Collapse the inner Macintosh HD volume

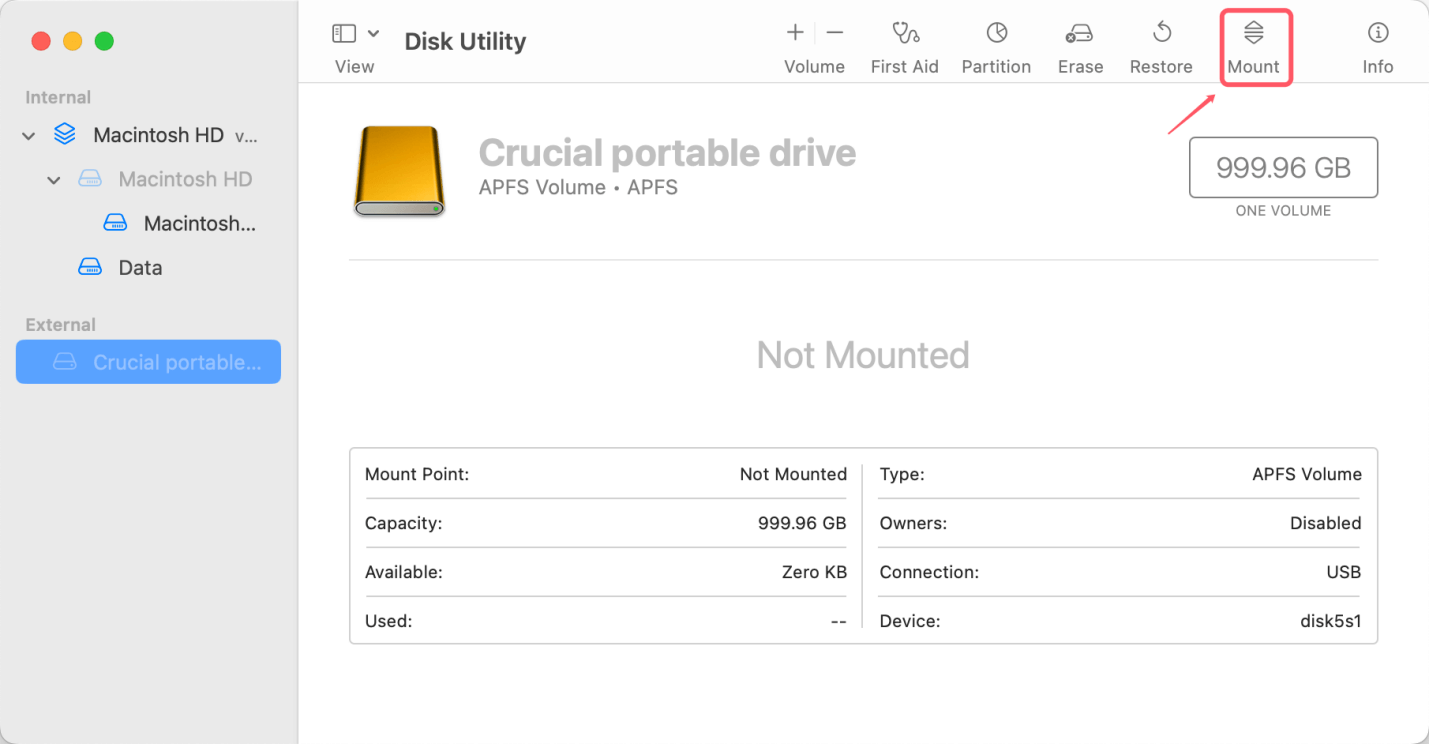coord(54,179)
